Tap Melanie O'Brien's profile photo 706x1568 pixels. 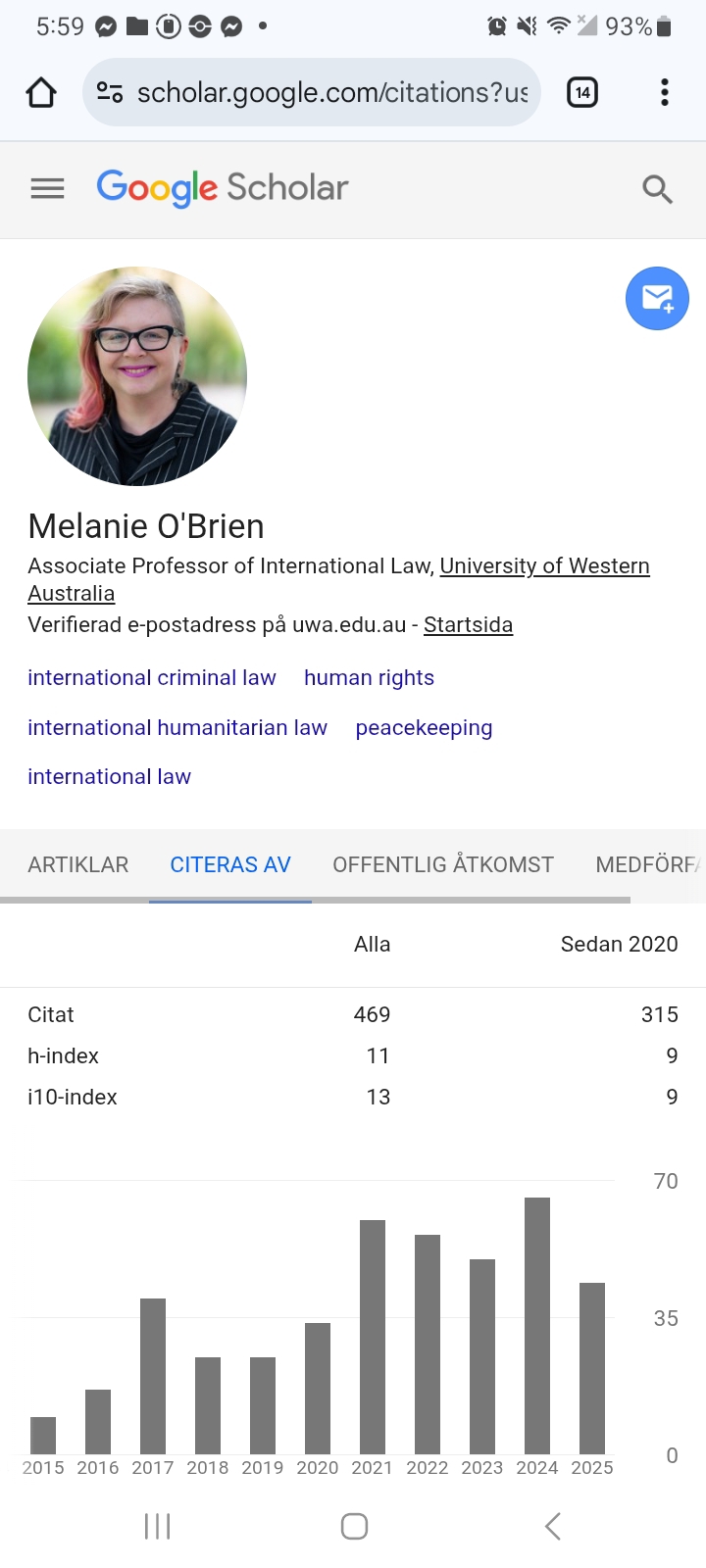pyautogui.click(x=137, y=376)
